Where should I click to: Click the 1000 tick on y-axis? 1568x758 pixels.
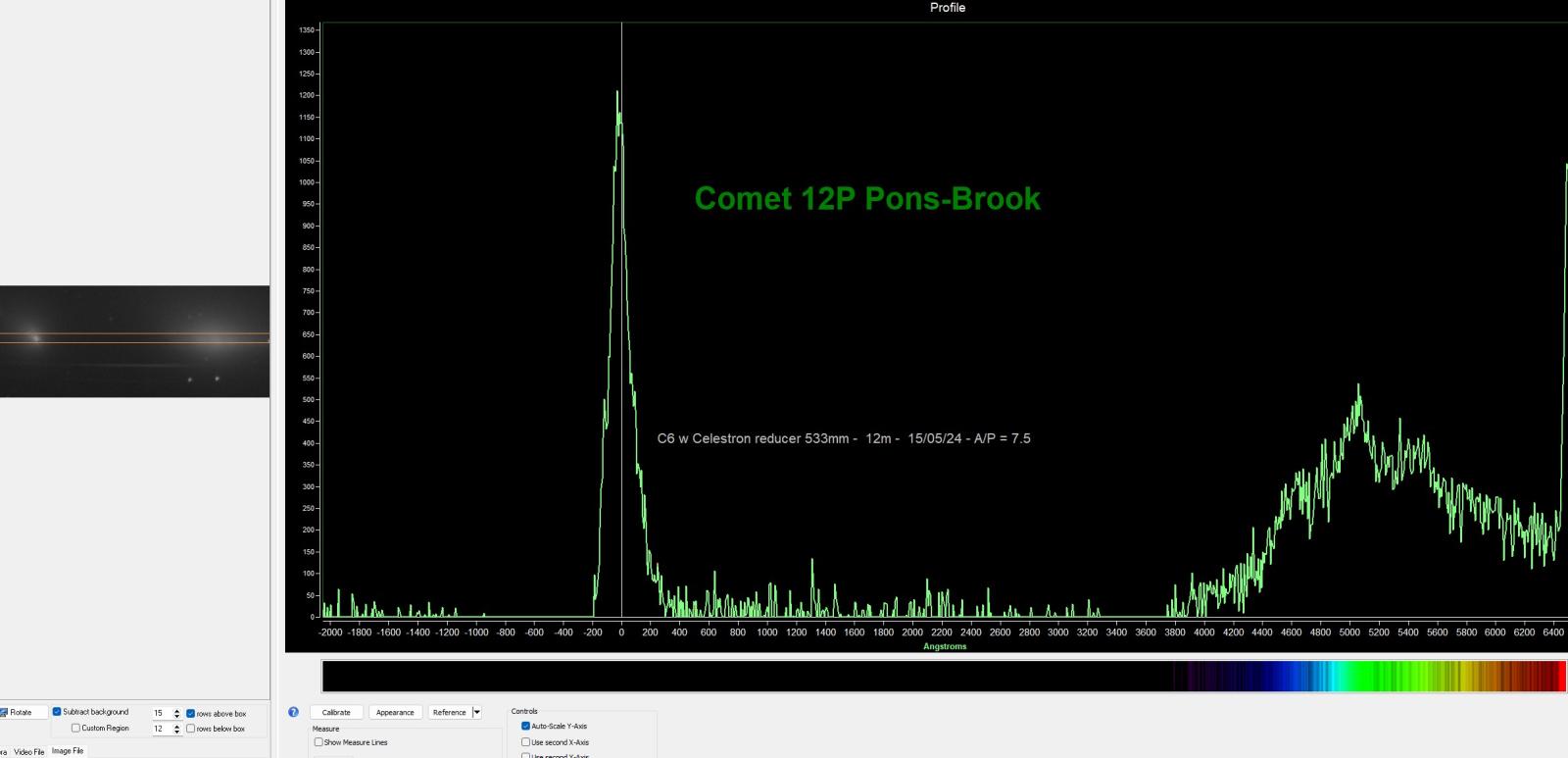coord(307,182)
